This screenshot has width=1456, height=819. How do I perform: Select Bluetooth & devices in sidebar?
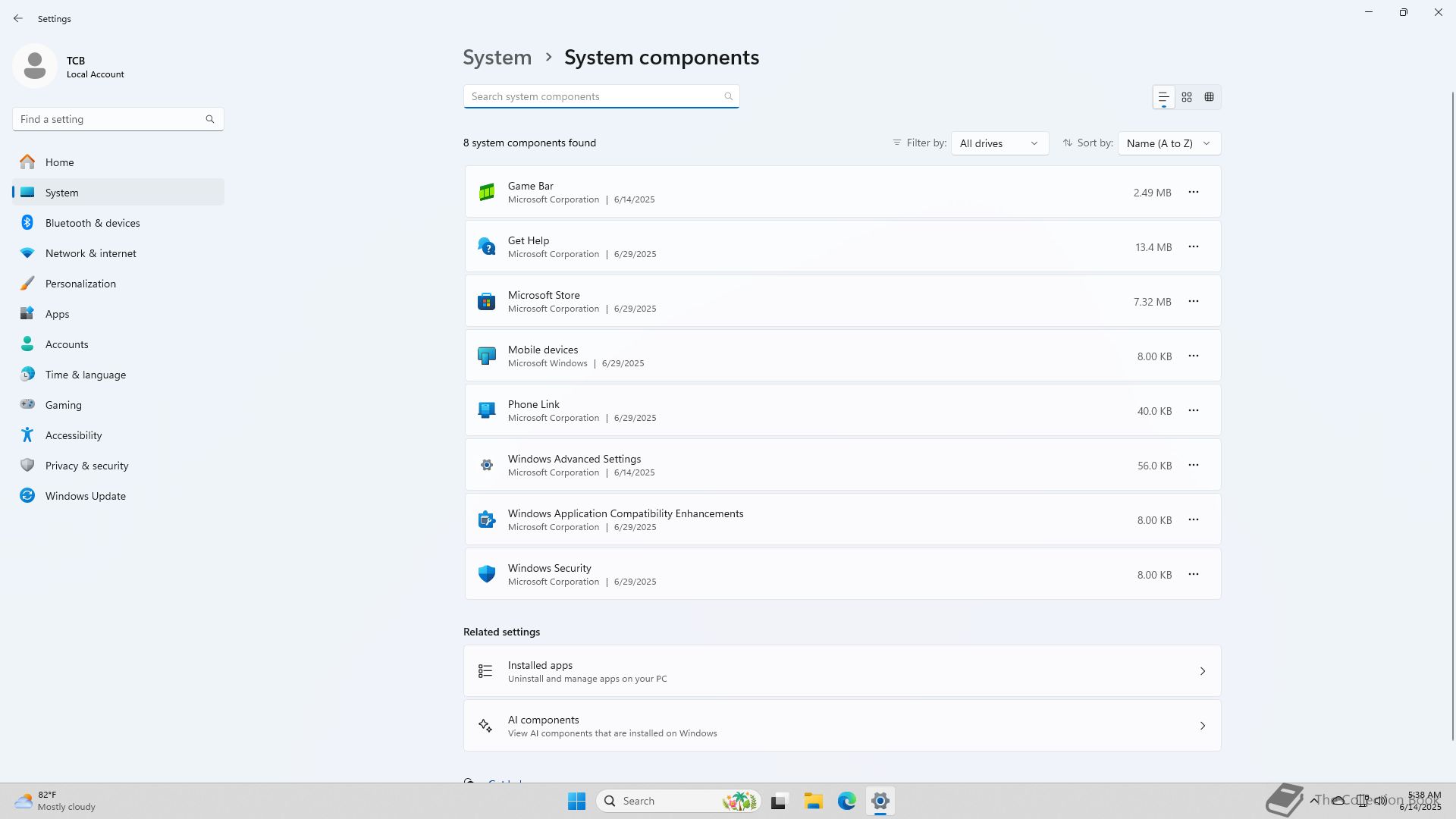coord(93,223)
